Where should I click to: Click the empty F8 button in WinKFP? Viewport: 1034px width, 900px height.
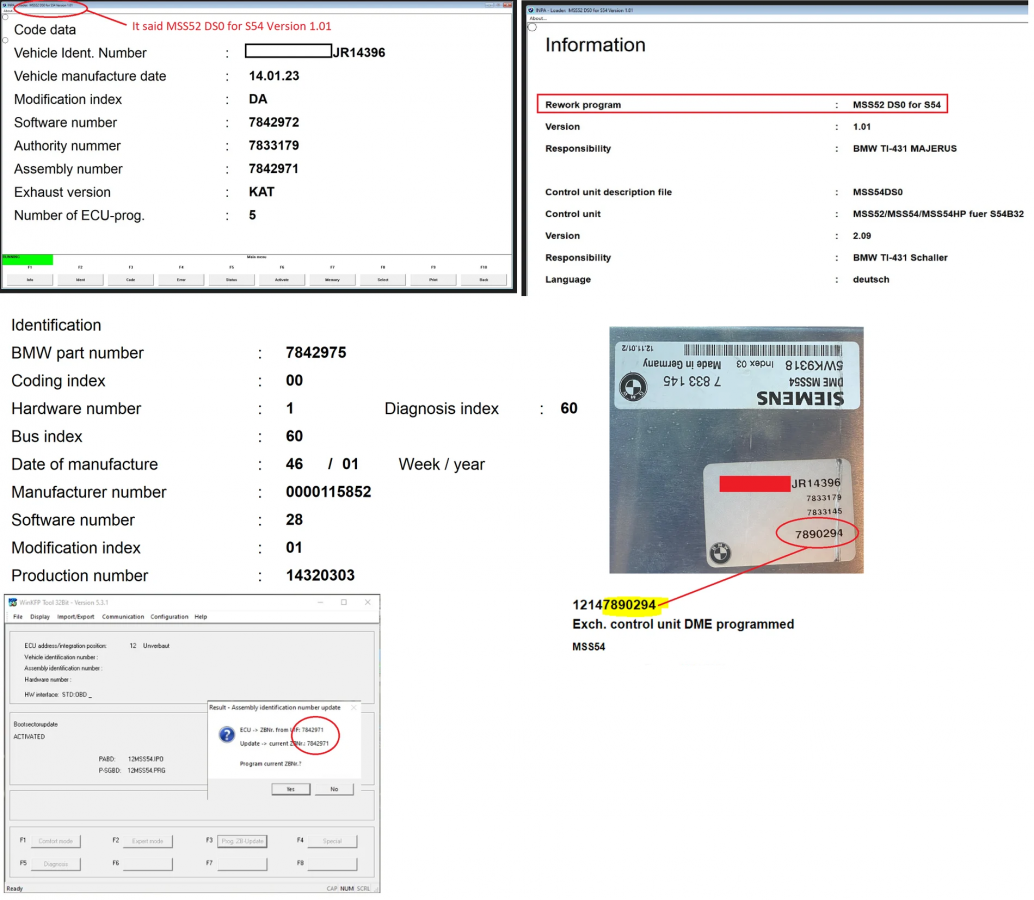332,863
